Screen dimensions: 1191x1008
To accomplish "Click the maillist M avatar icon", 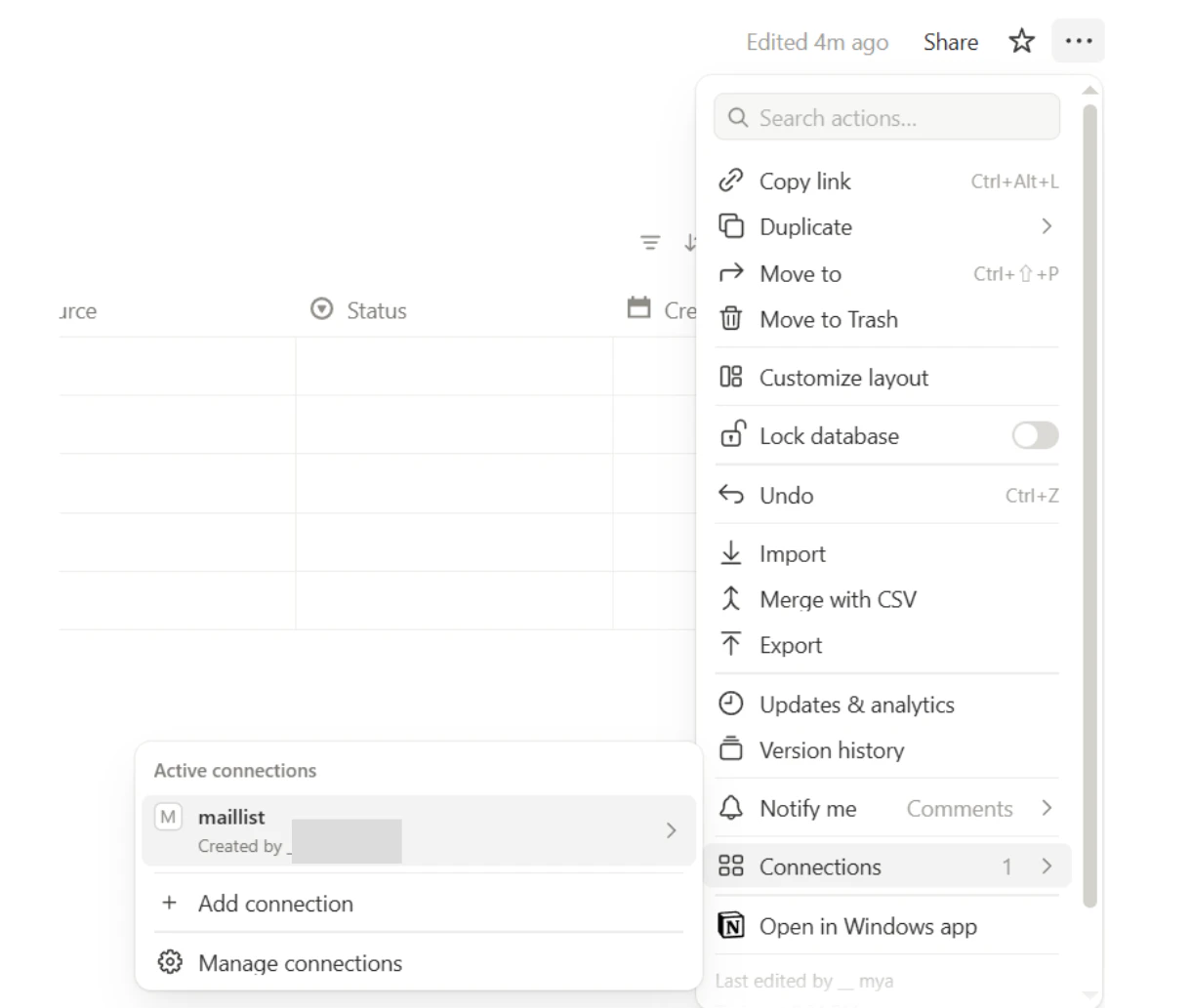I will pos(169,818).
